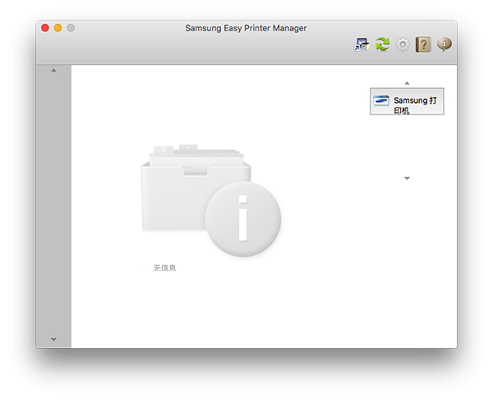Click down arrow below Samsung 打印机 button
This screenshot has height=400, width=493.
(407, 178)
